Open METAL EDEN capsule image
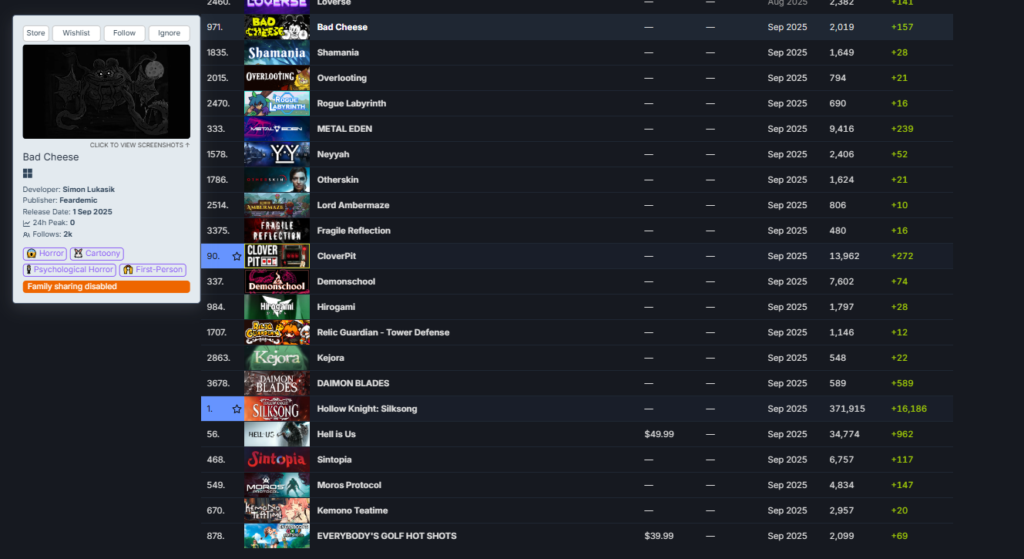1024x559 pixels. tap(277, 129)
